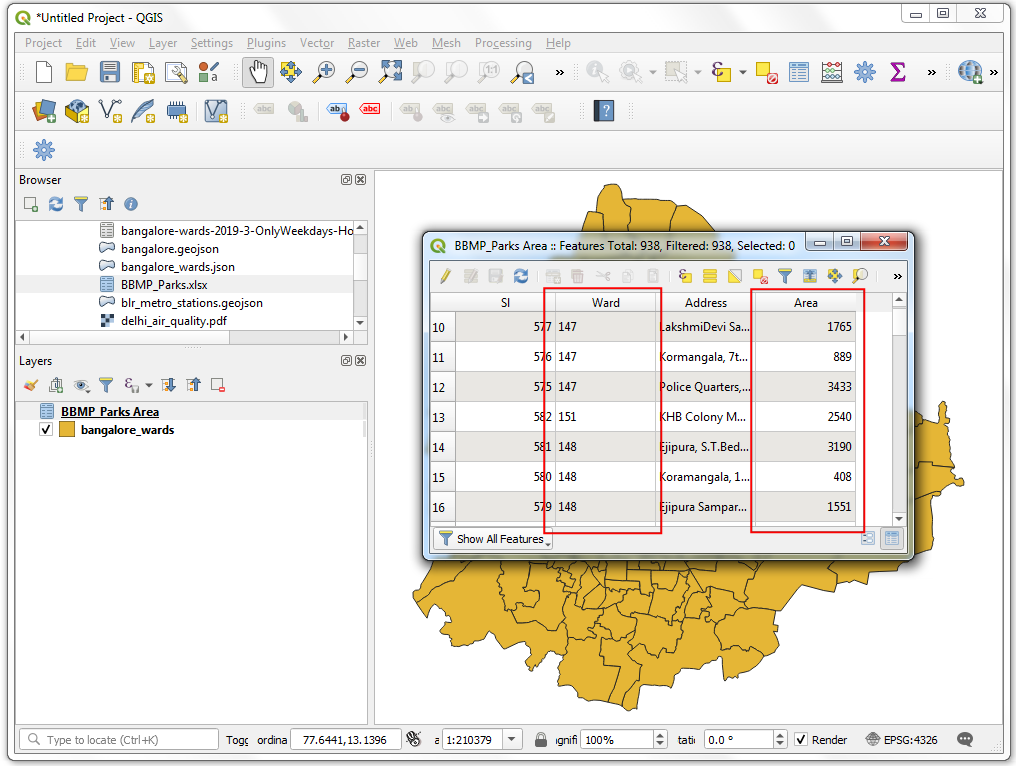Show the statistical summary panel
1016x766 pixels.
[x=898, y=72]
